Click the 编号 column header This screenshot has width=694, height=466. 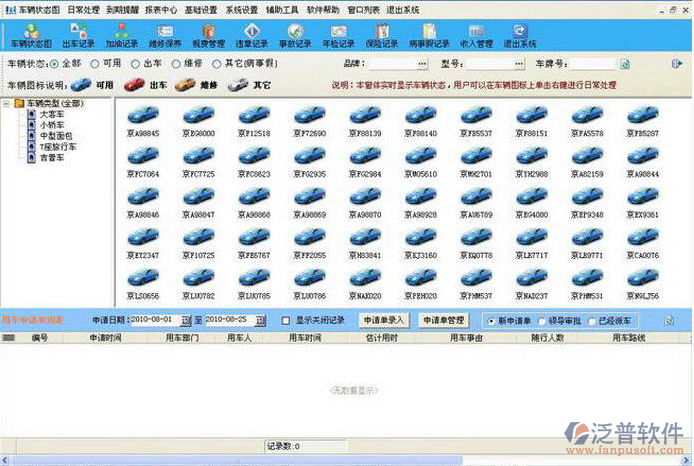click(x=39, y=338)
